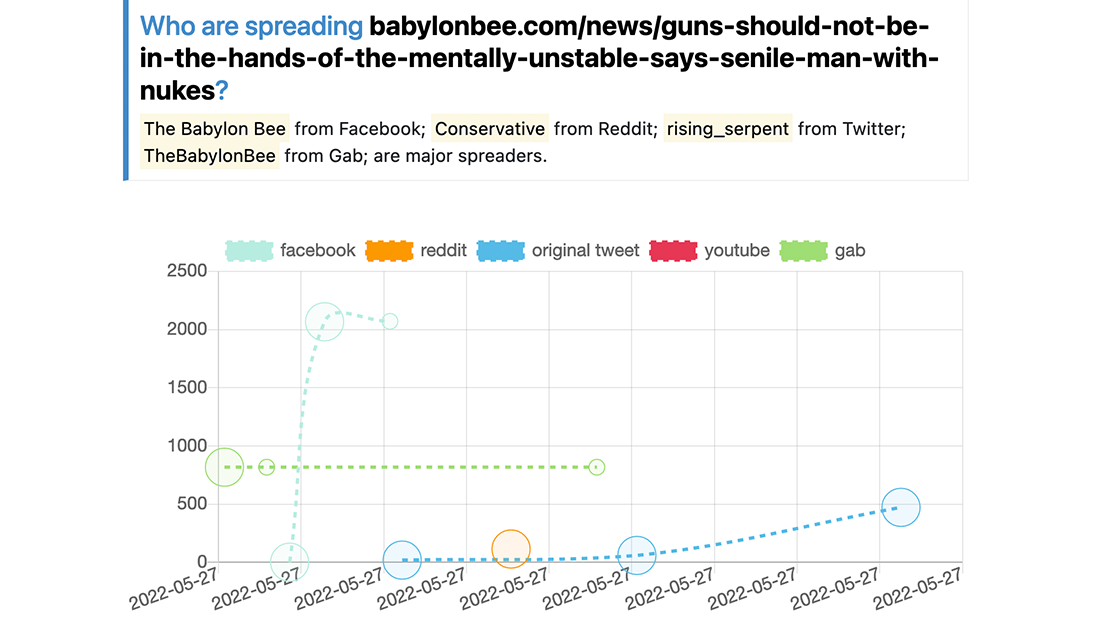Screen dimensions: 1110x625
Task: Hide the facebook series via its label
Action: pos(317,251)
